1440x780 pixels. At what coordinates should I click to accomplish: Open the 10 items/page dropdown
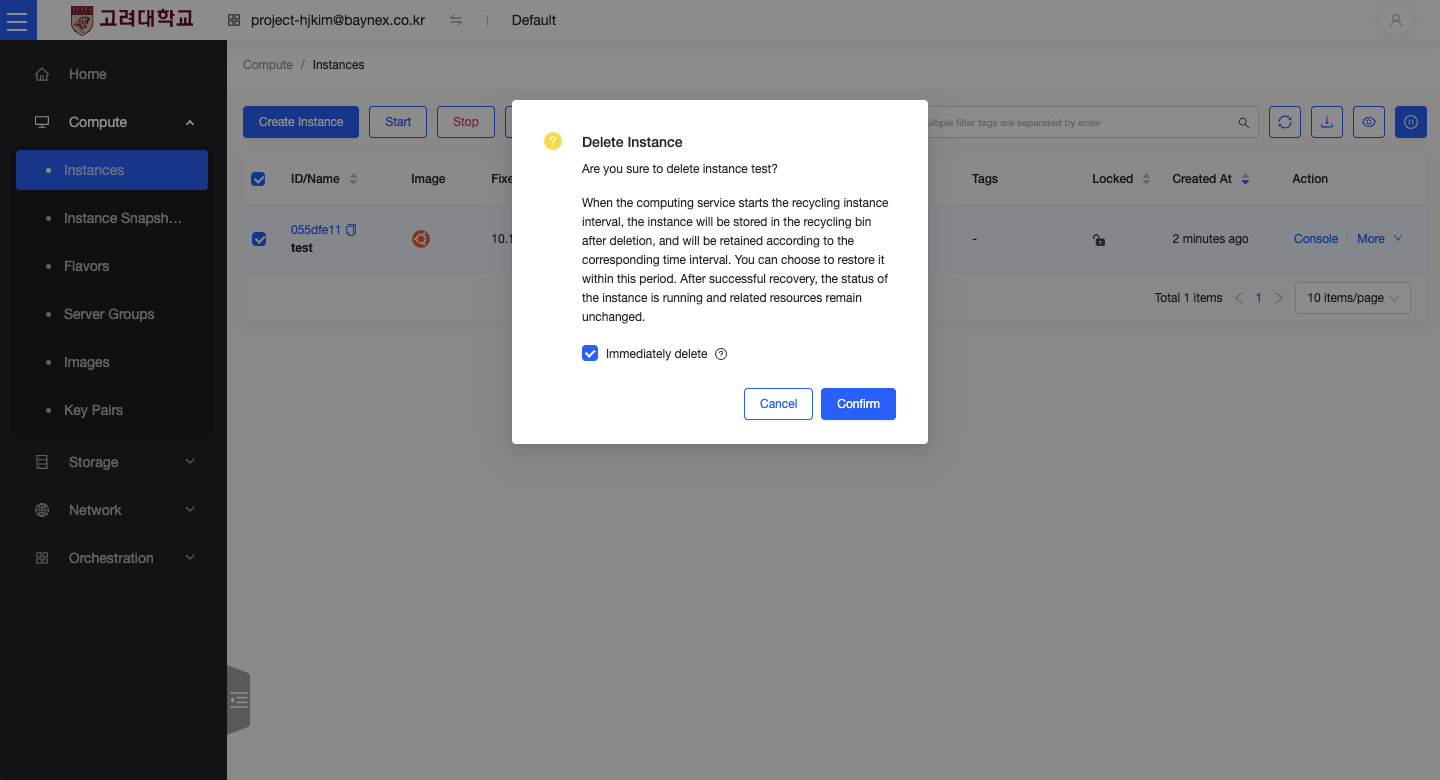[1353, 298]
